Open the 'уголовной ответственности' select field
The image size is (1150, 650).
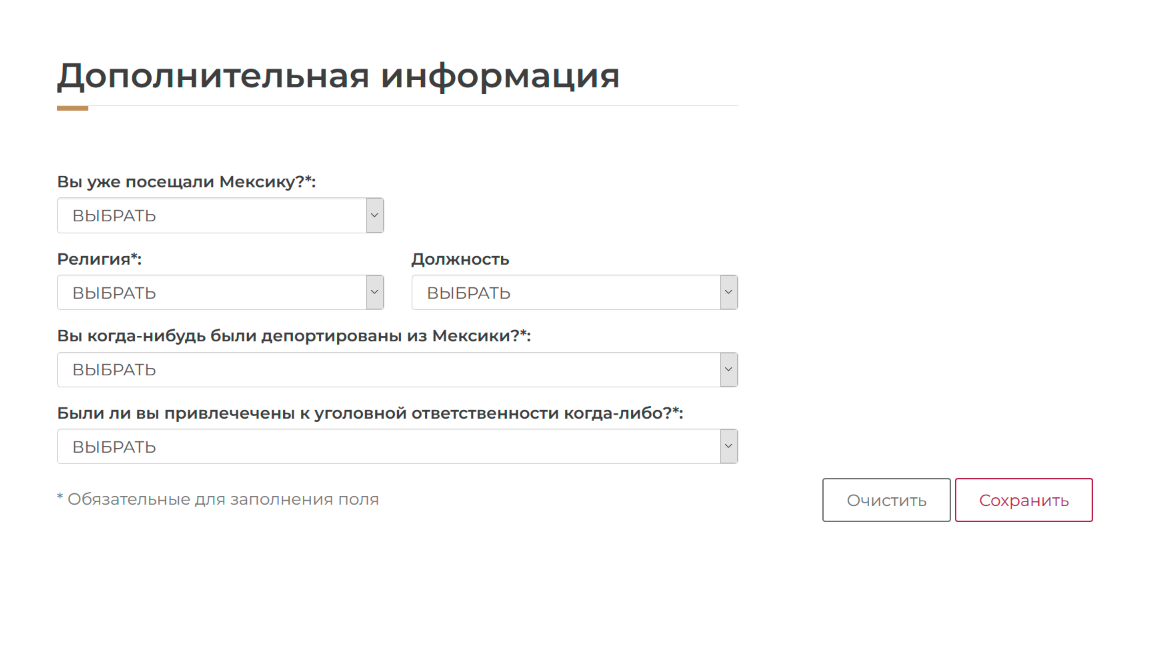pyautogui.click(x=389, y=447)
